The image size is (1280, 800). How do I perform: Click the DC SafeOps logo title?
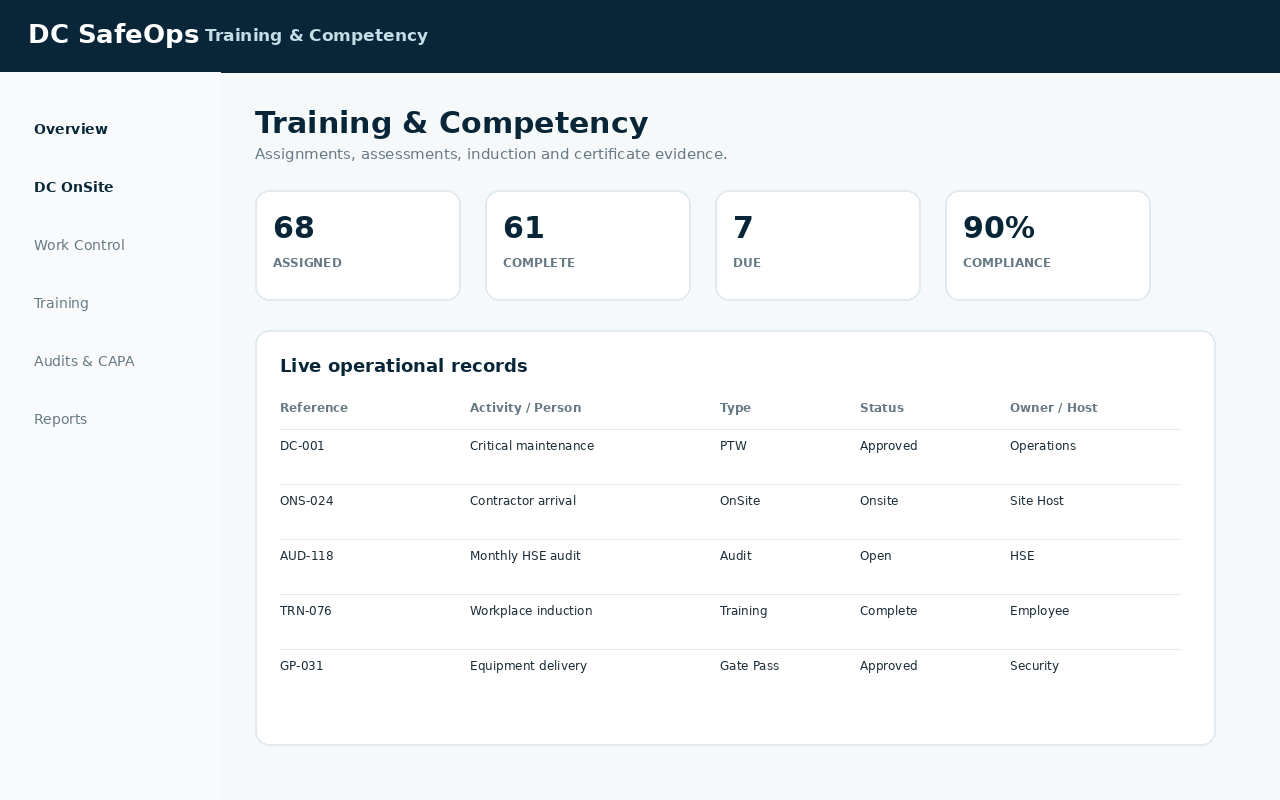click(114, 35)
